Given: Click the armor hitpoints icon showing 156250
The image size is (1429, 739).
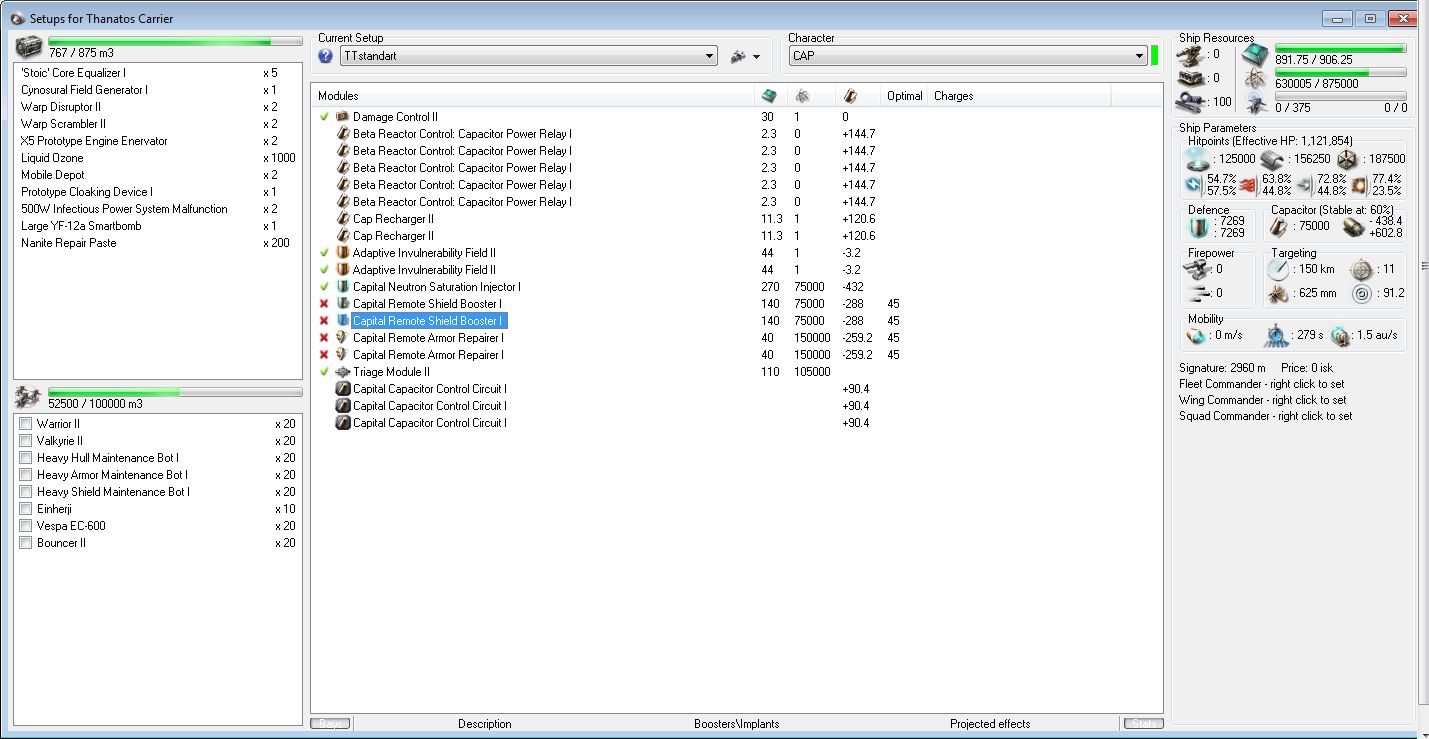Looking at the screenshot, I should (1271, 159).
